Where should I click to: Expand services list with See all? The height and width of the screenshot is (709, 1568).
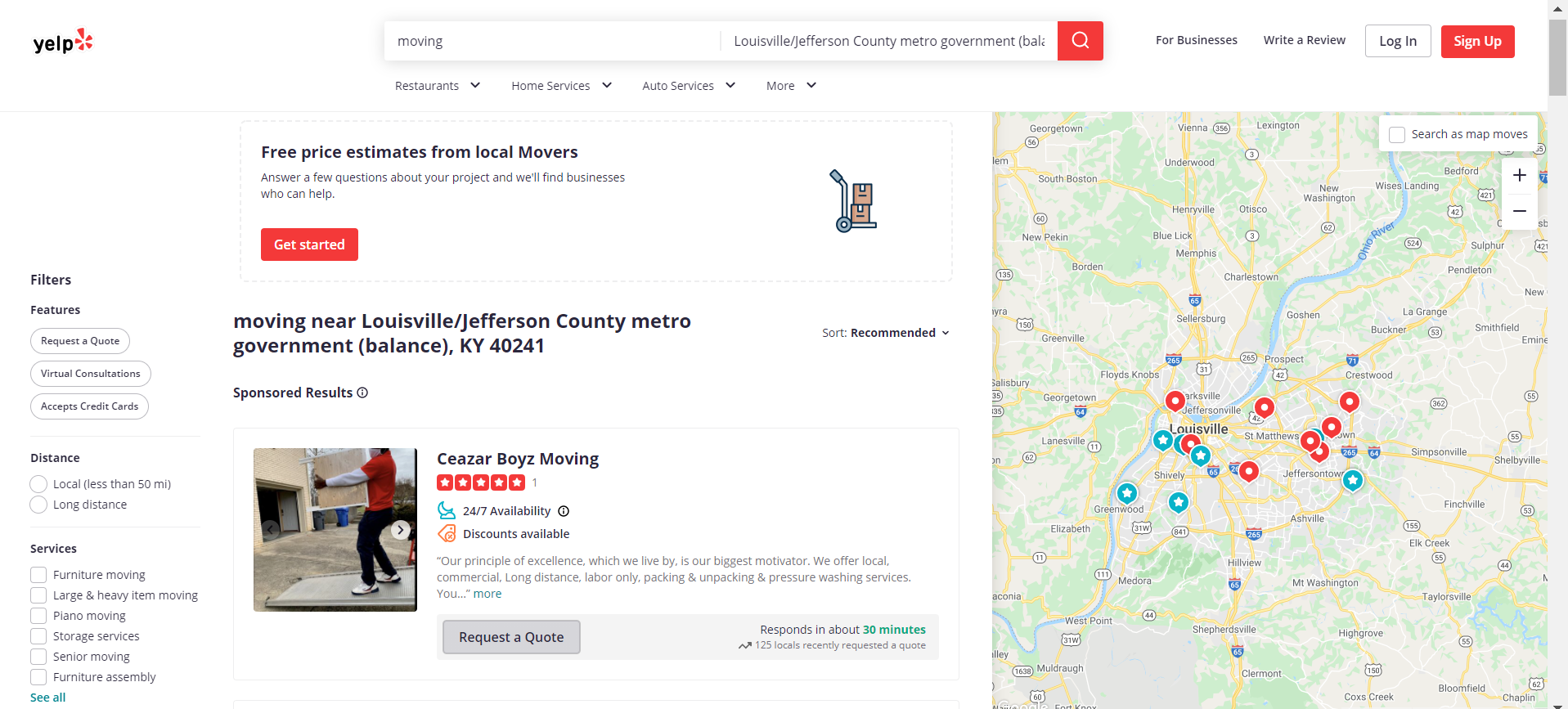47,698
